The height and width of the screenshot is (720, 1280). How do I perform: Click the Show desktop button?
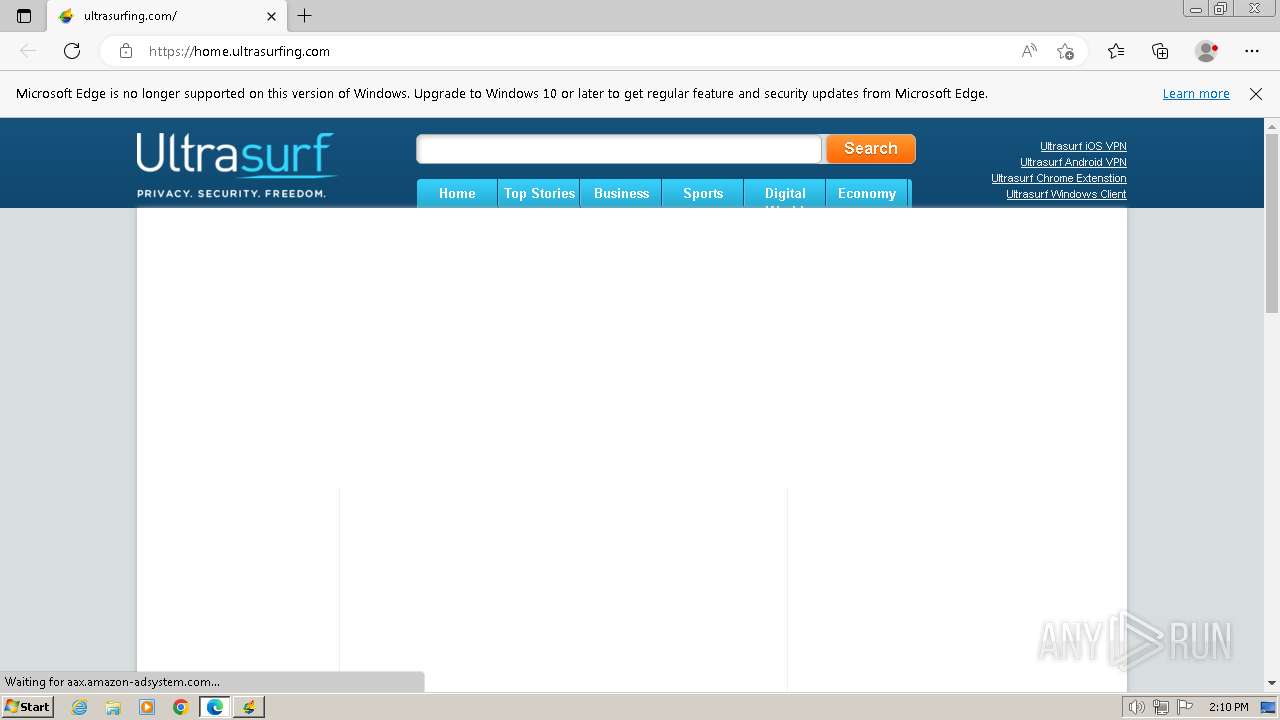pyautogui.click(x=1268, y=707)
